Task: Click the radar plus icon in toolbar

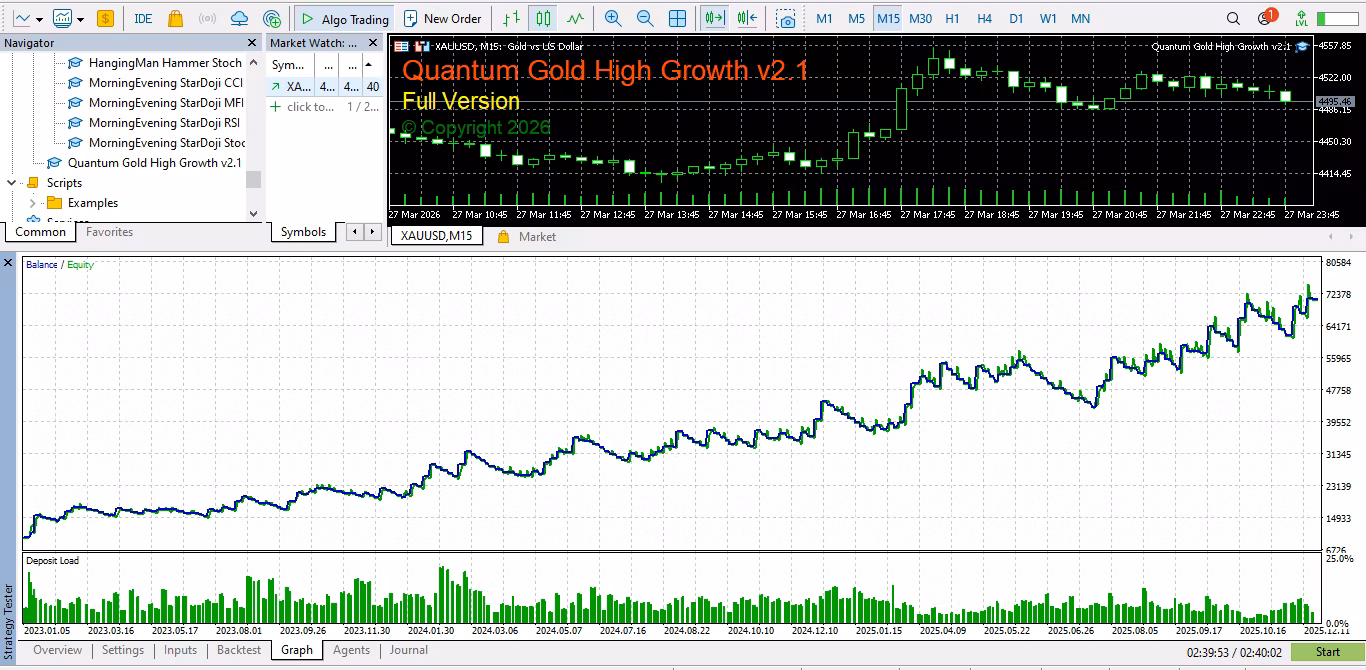Action: (272, 18)
